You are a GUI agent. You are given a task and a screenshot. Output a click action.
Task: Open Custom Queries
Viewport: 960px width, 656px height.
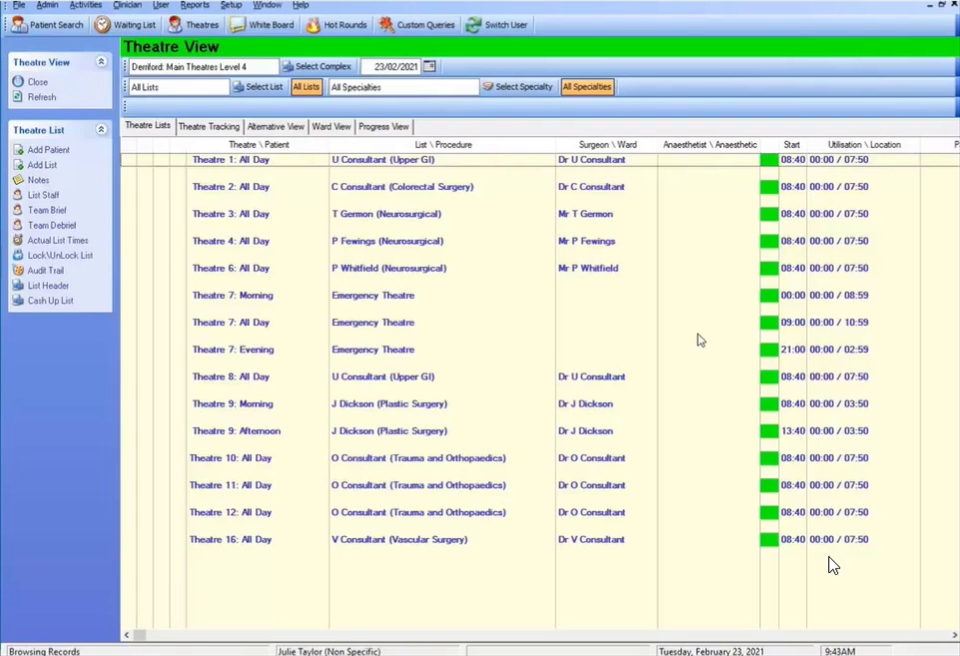coord(417,25)
